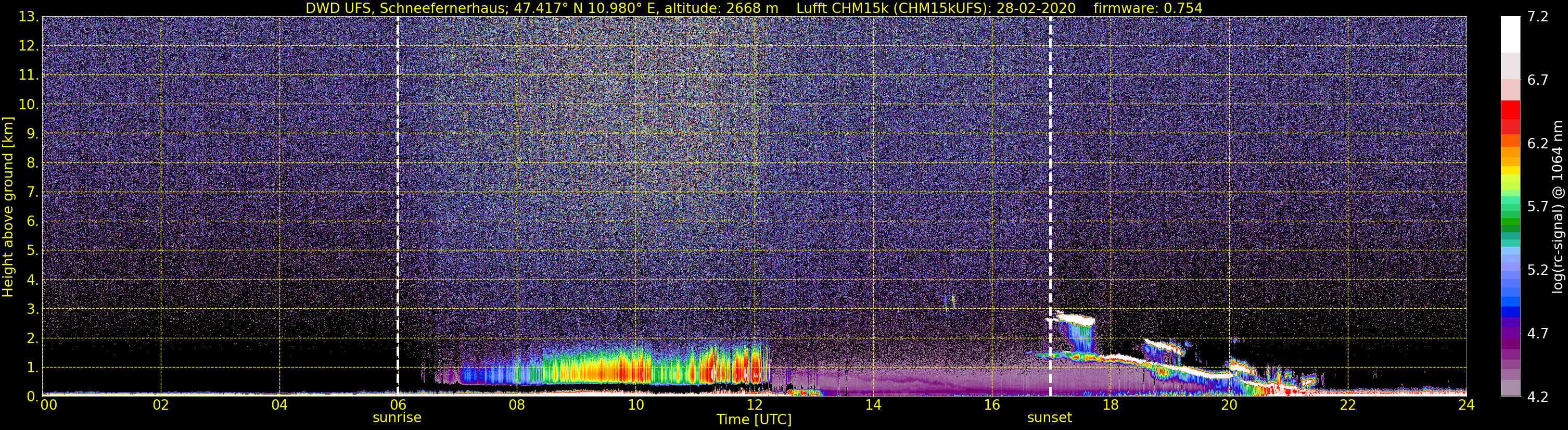Click the 'log(rc-signal) @ 1064 nm' colorbar label
Screen dimensions: 1568x430
point(1558,207)
